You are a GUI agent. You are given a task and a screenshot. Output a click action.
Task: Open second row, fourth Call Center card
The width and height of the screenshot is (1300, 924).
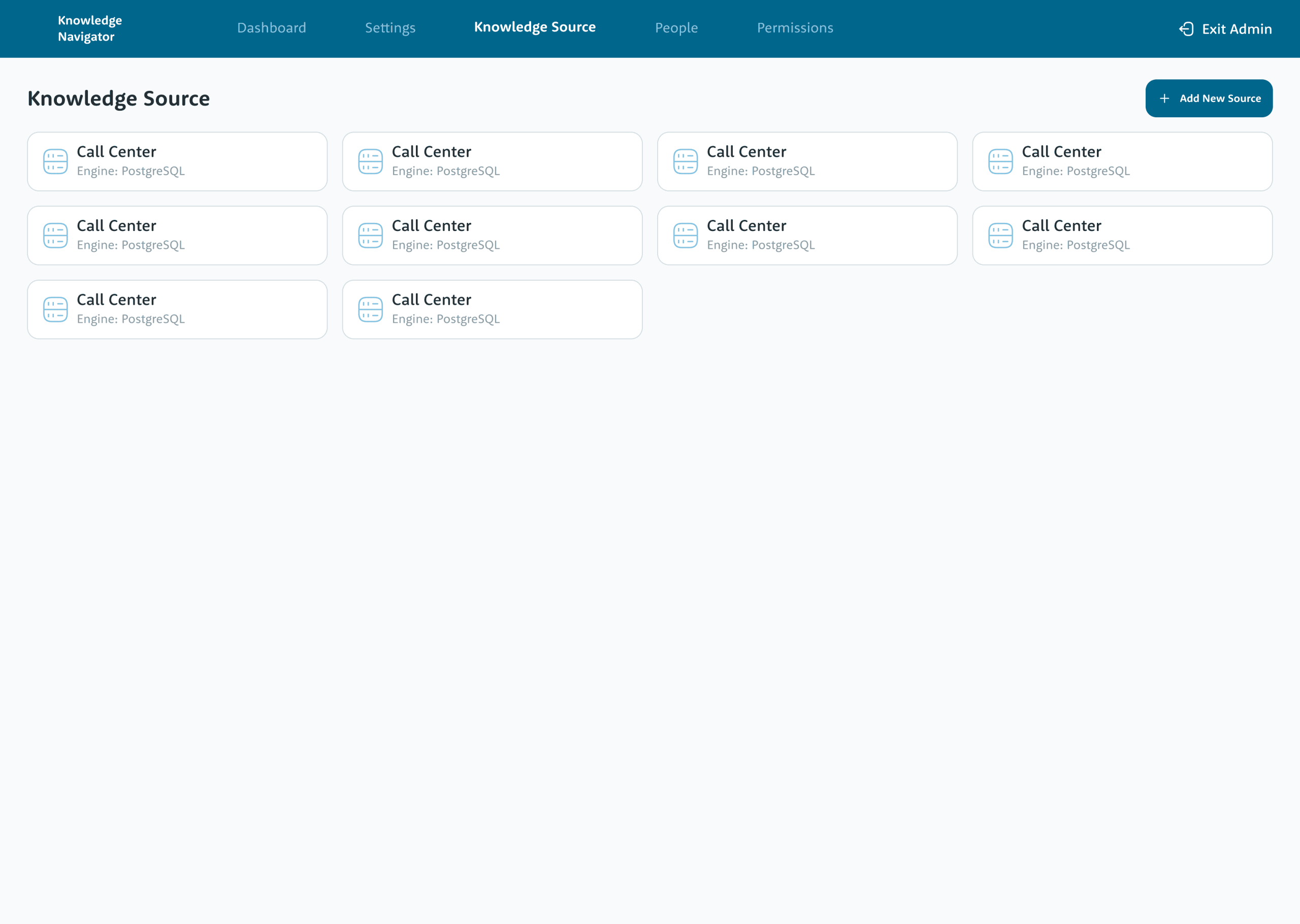1122,236
